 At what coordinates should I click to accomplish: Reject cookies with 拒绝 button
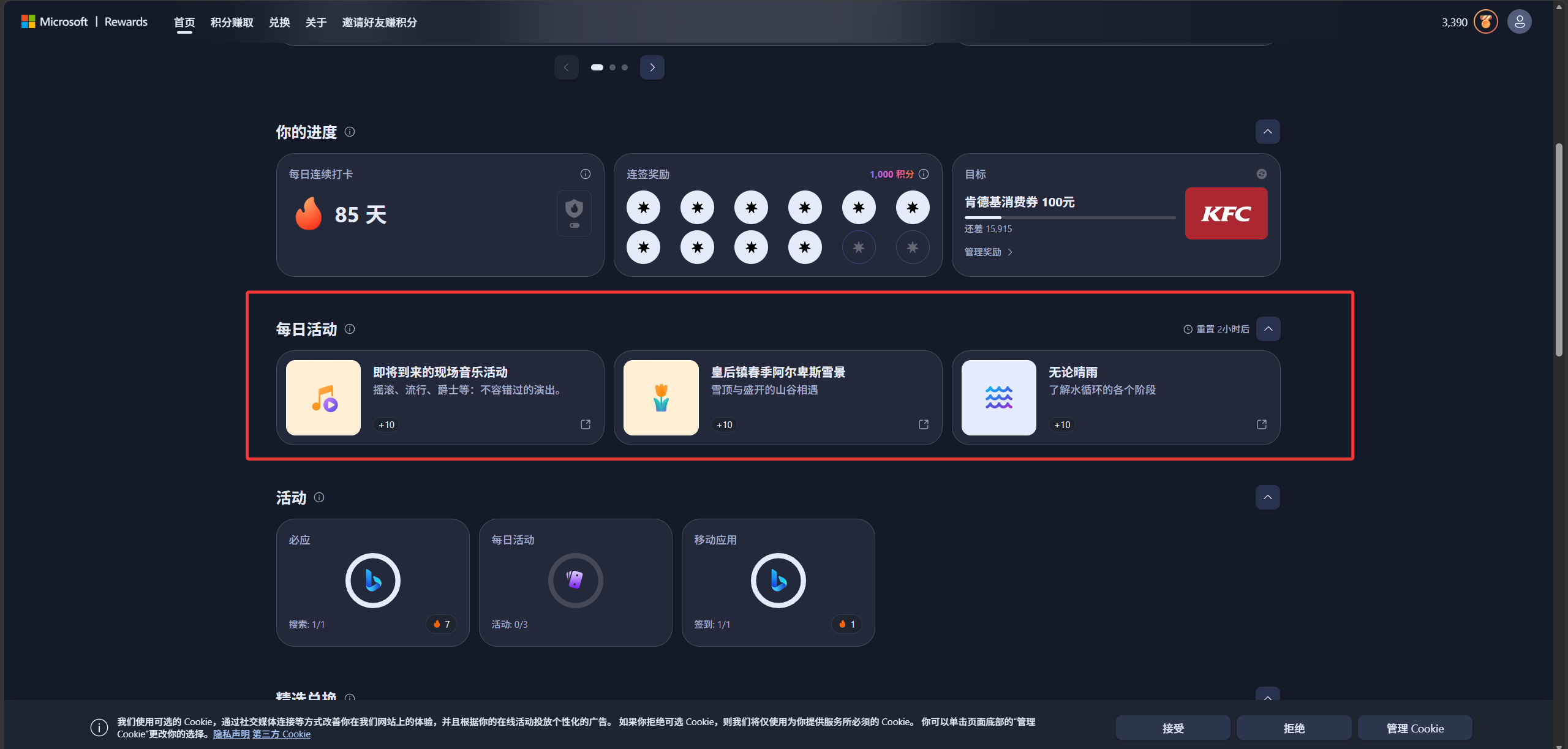click(x=1294, y=728)
